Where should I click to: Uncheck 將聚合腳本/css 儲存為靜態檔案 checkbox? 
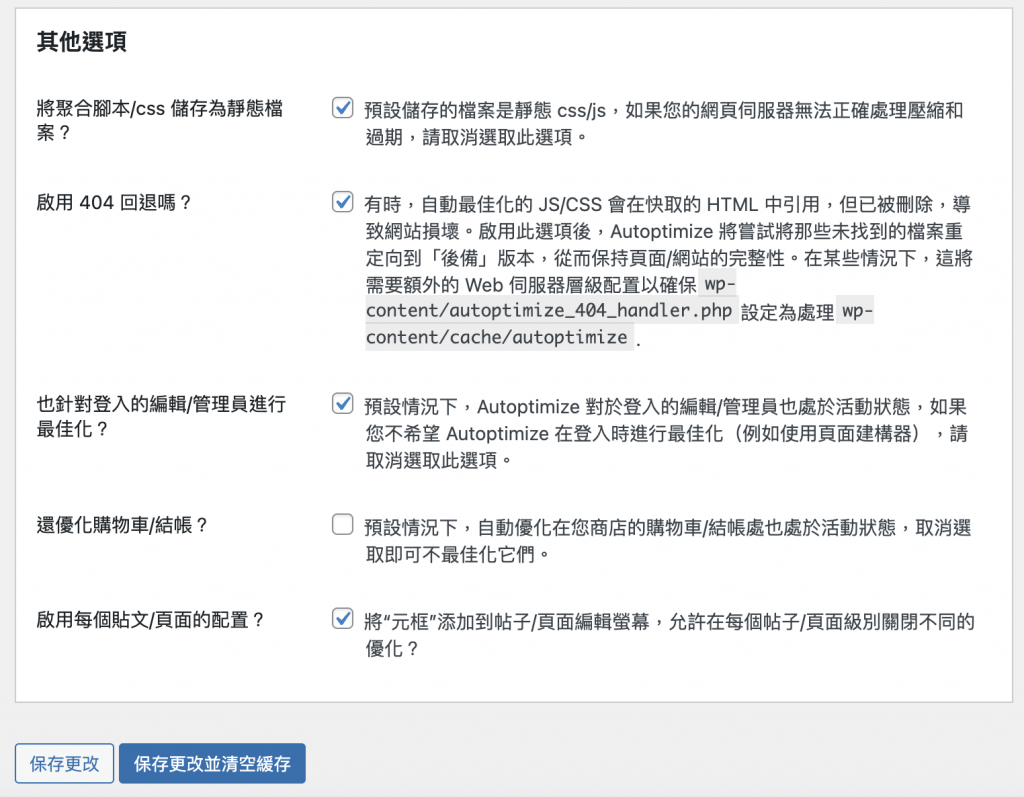pyautogui.click(x=342, y=107)
